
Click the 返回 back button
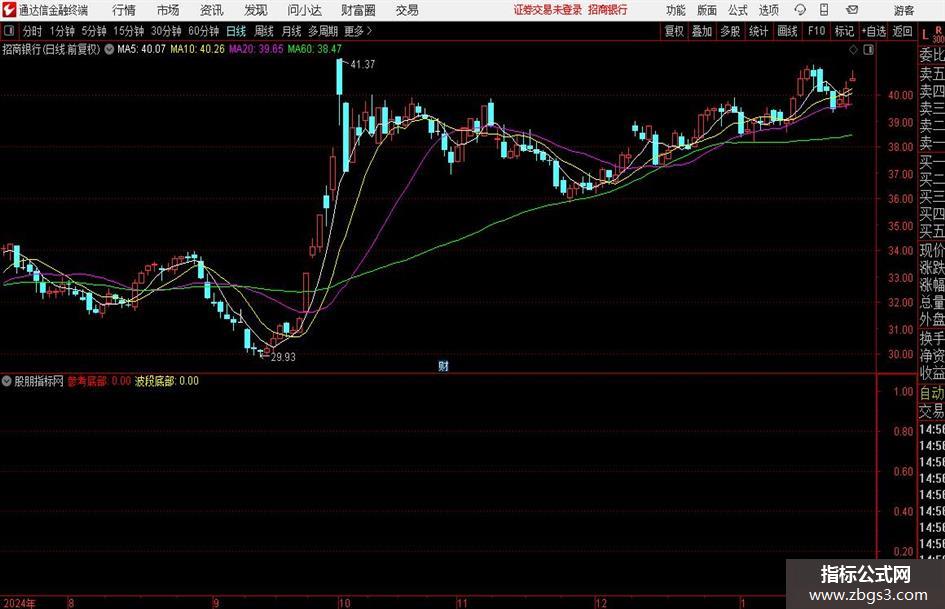click(902, 31)
